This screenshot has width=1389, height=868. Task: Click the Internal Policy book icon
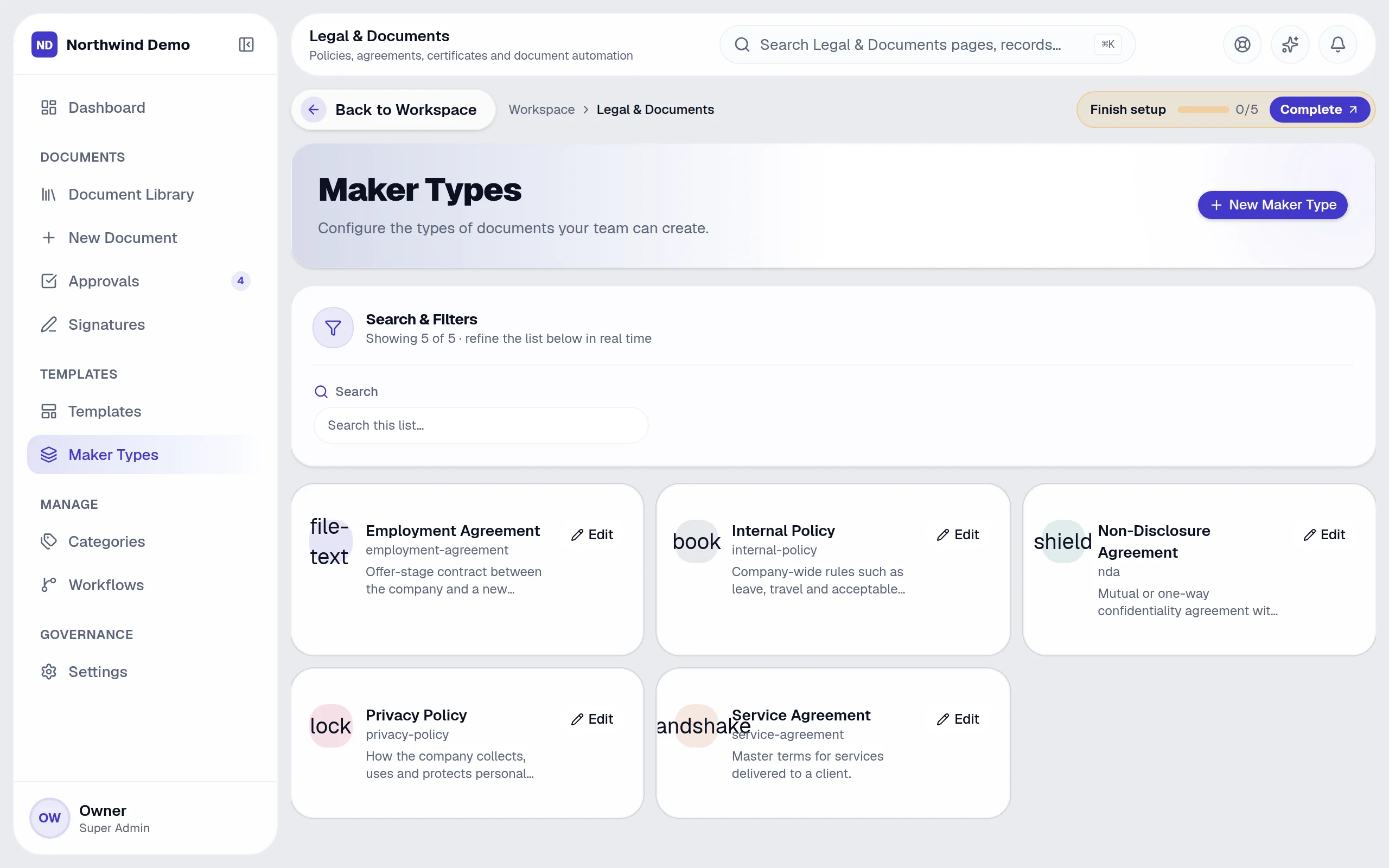click(696, 541)
